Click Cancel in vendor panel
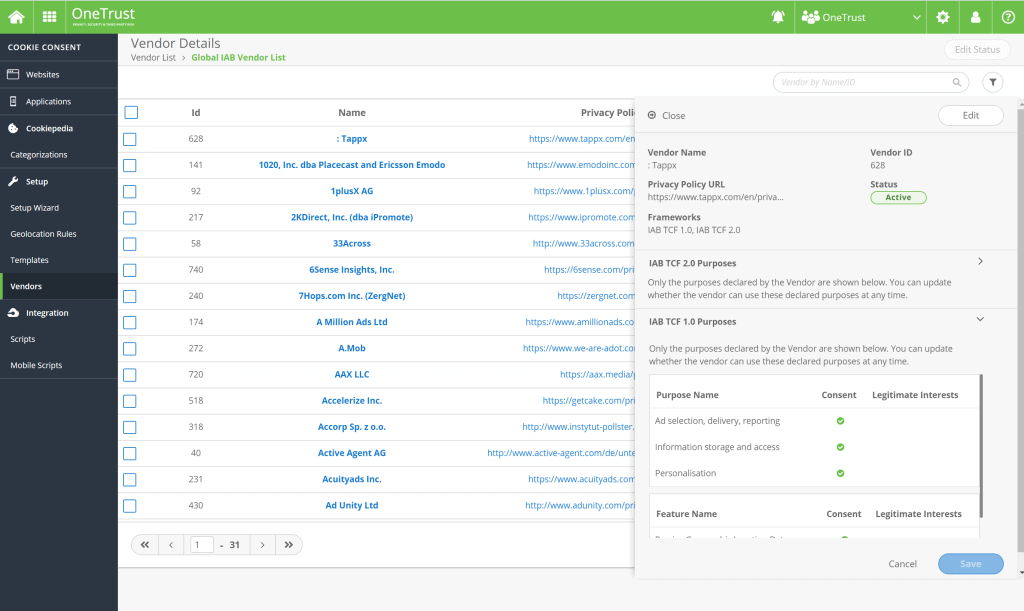The height and width of the screenshot is (611, 1024). pos(903,564)
